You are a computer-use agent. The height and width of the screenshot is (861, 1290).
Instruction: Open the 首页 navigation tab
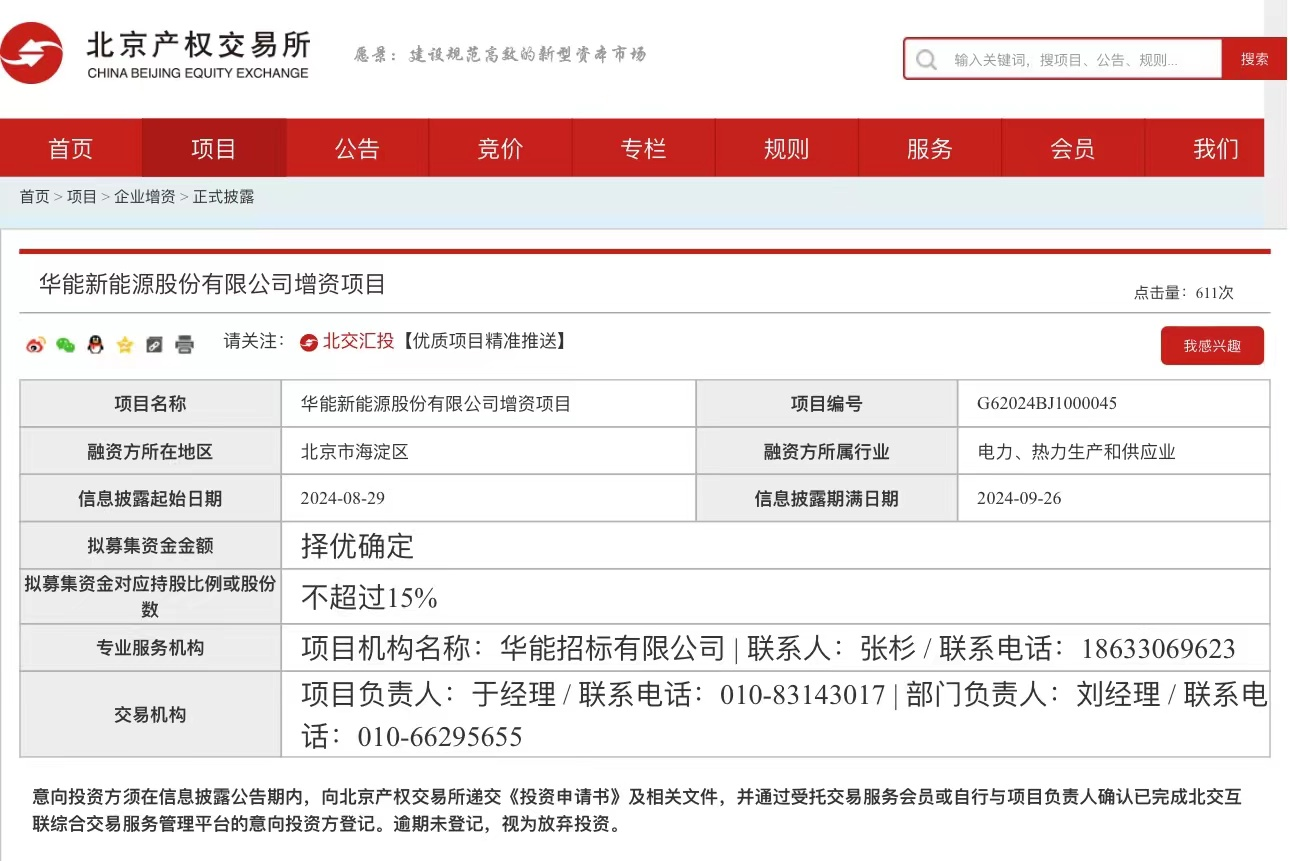click(71, 149)
